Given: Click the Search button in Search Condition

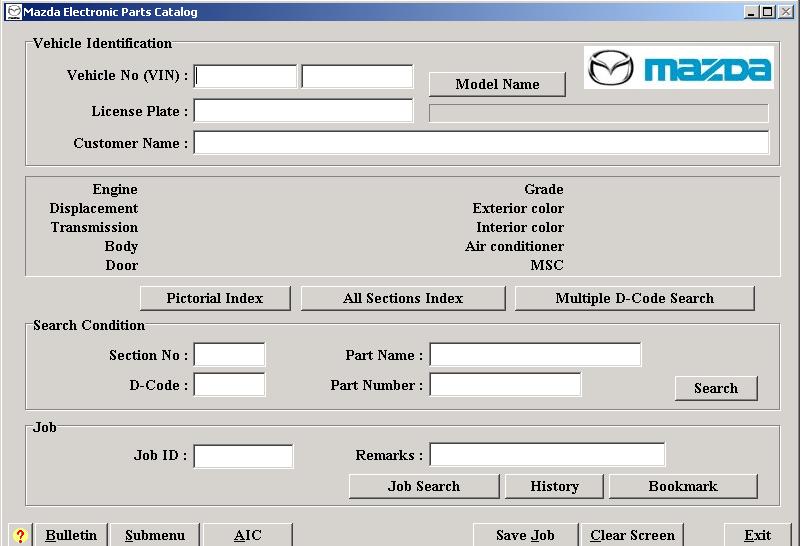Looking at the screenshot, I should (x=716, y=388).
